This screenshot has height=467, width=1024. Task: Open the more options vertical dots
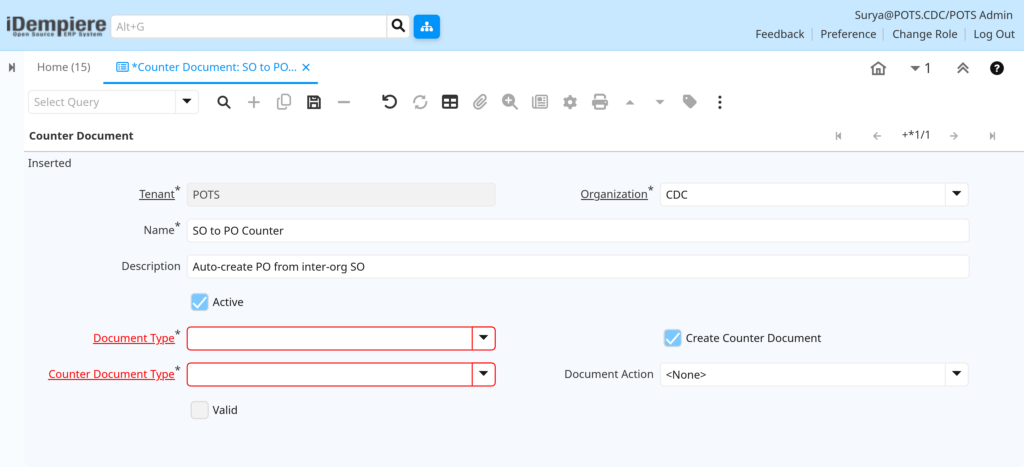[720, 102]
